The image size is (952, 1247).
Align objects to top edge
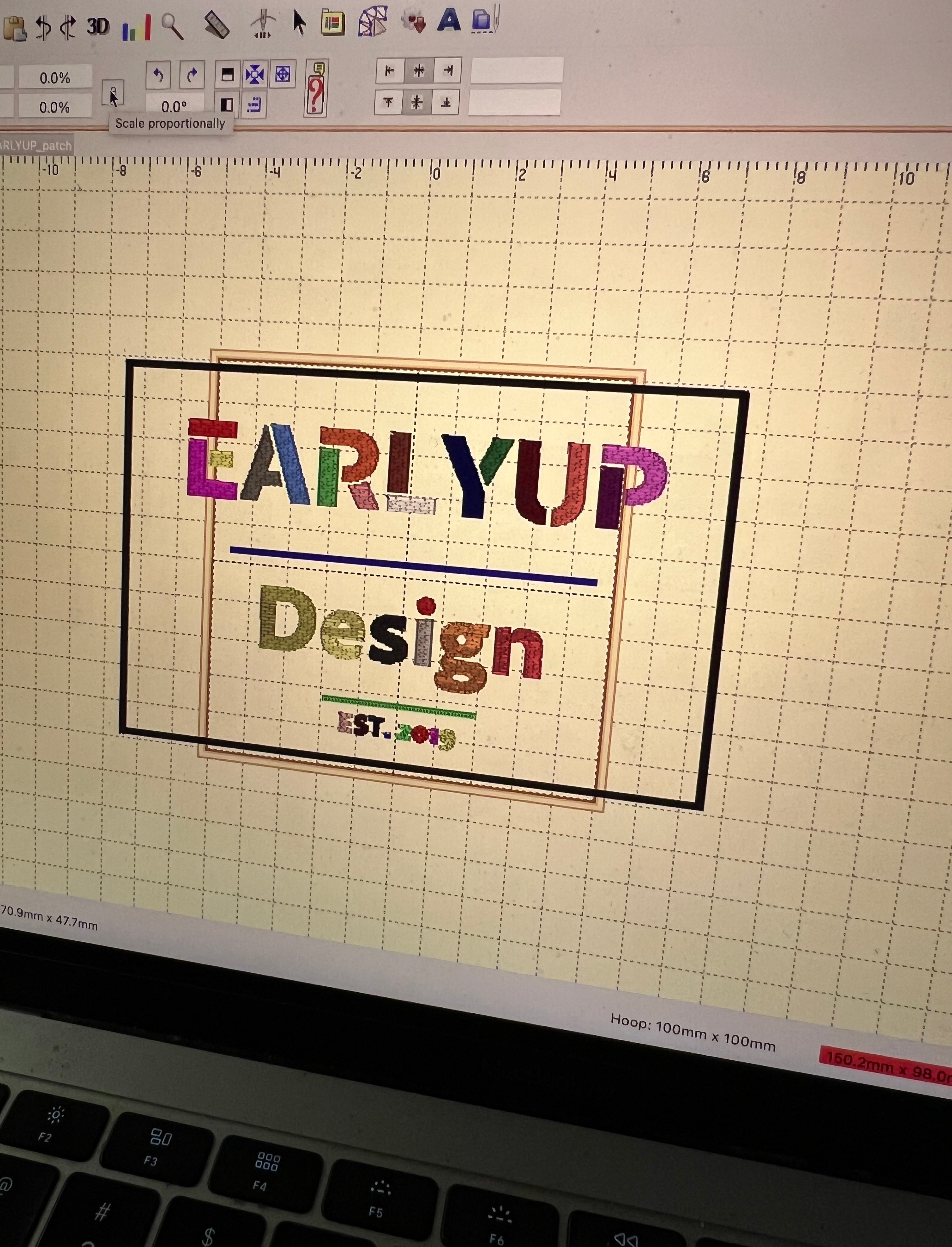pyautogui.click(x=388, y=103)
